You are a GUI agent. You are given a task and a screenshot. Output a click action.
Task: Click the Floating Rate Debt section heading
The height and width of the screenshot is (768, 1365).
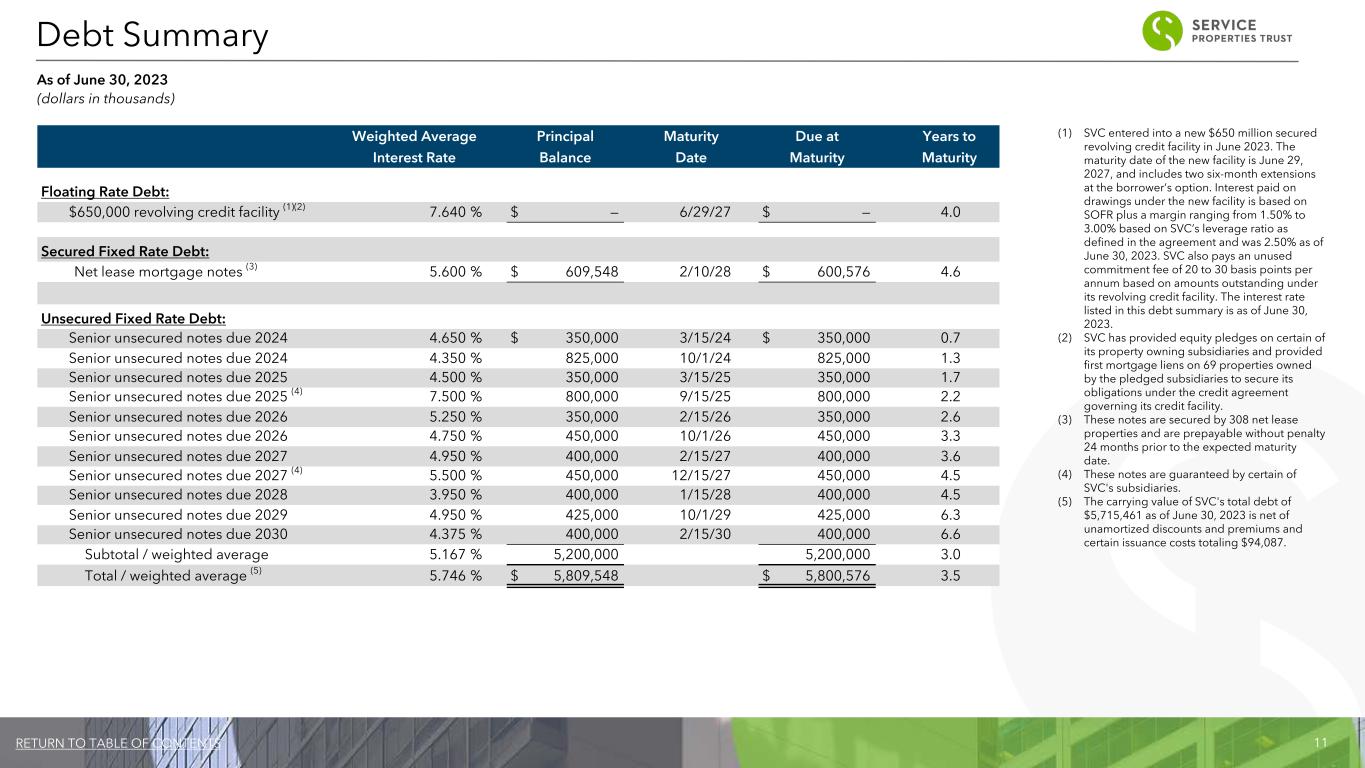(105, 191)
